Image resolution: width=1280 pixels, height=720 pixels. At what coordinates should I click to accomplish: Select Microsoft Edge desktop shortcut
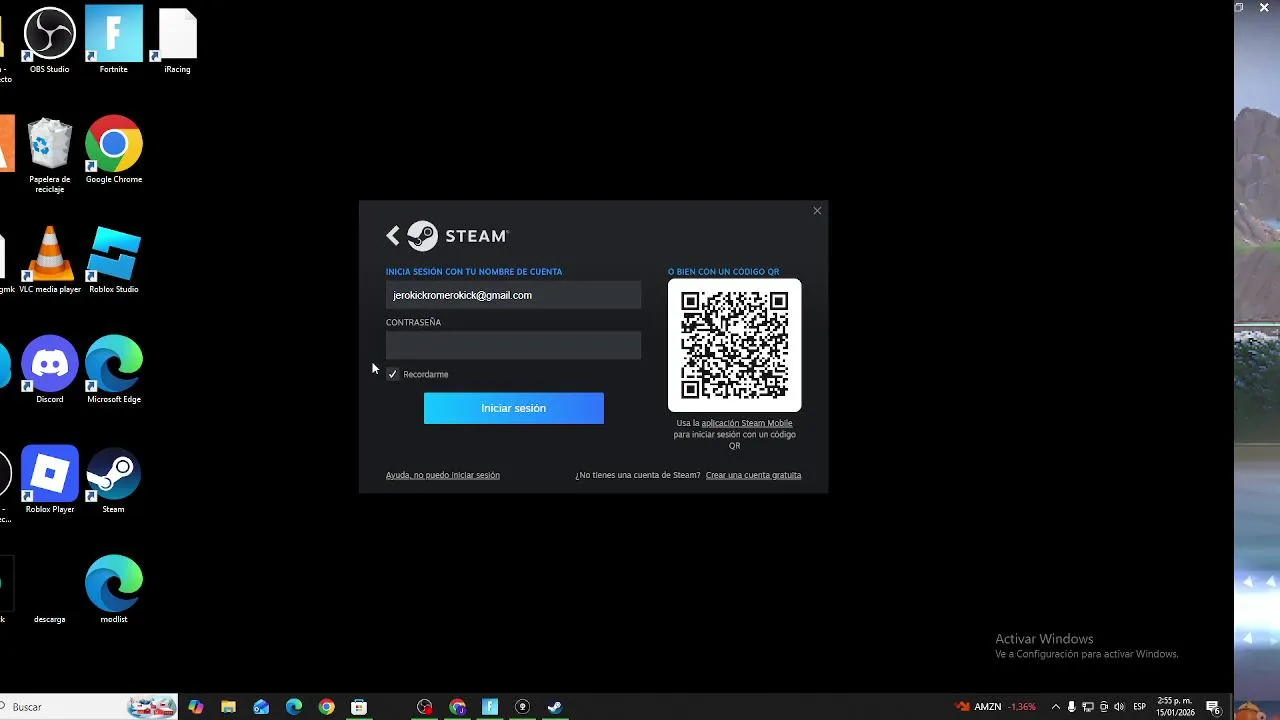pos(113,370)
